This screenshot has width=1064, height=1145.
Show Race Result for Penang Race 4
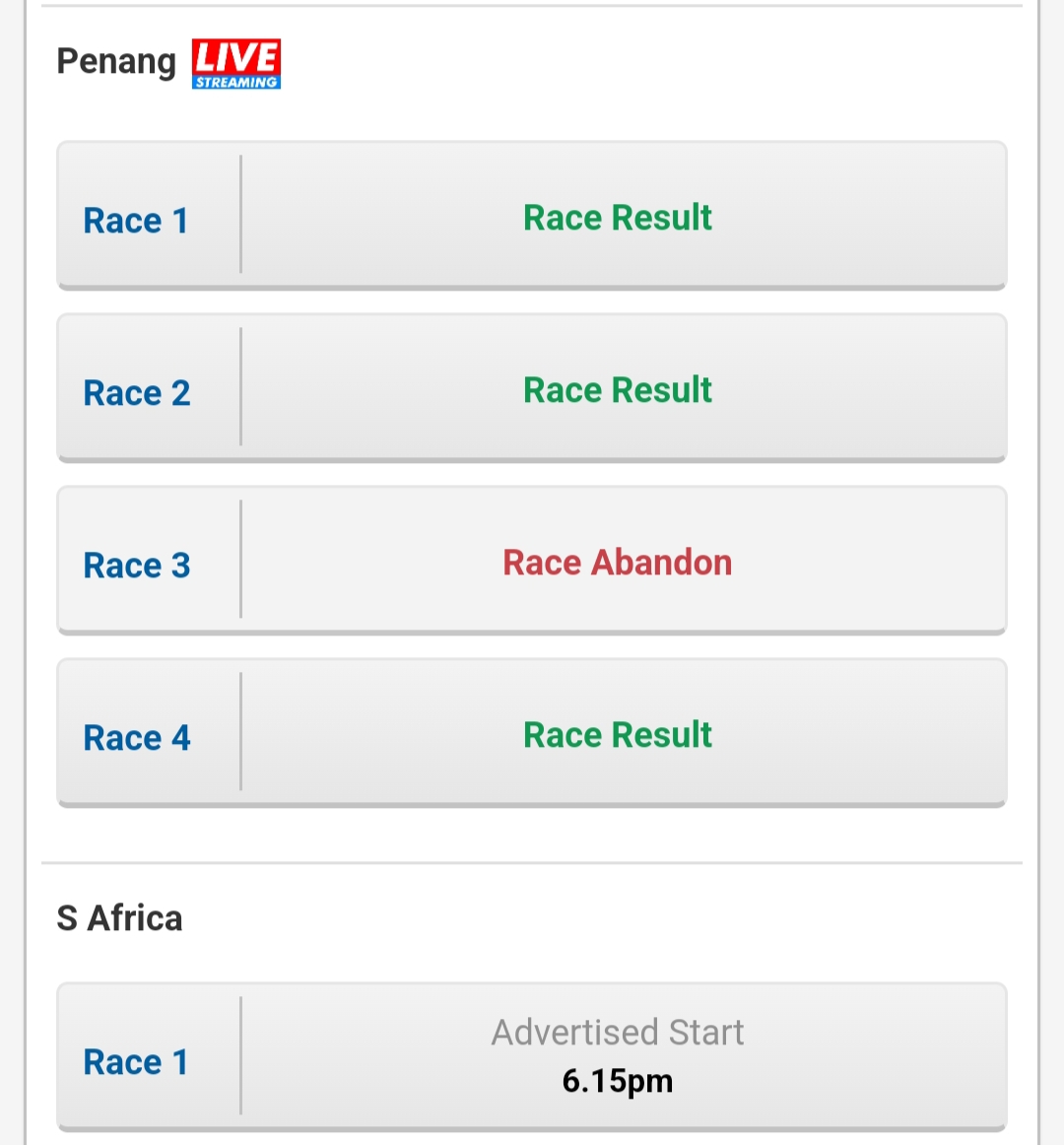click(x=617, y=735)
